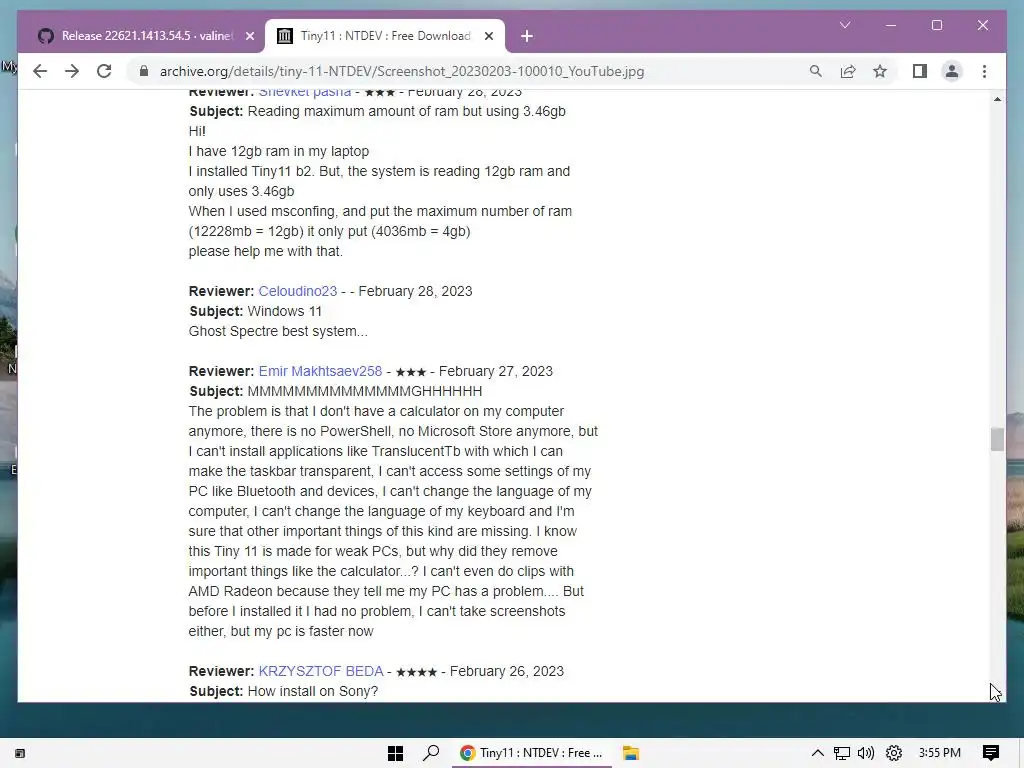Click the 'Subject: How install on Sony?' line
Screen dimensions: 1024x768
tap(283, 691)
